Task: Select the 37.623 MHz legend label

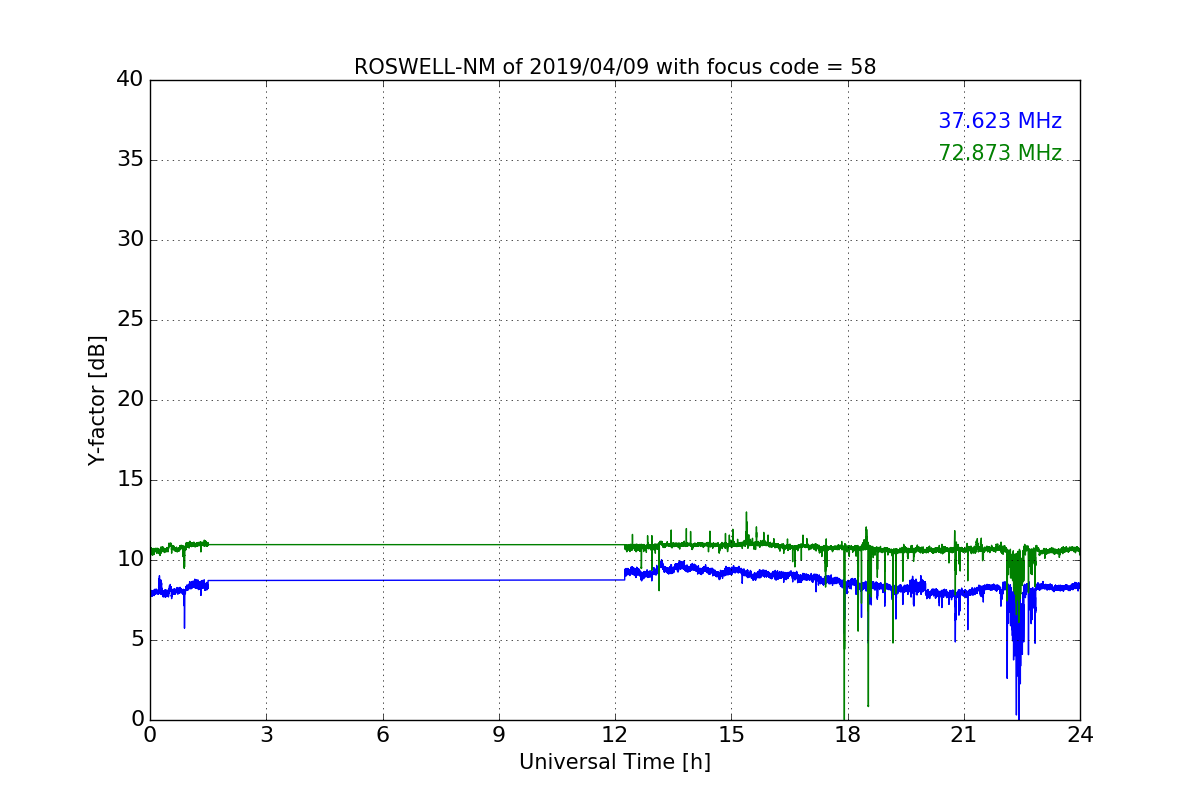Action: [x=1000, y=121]
